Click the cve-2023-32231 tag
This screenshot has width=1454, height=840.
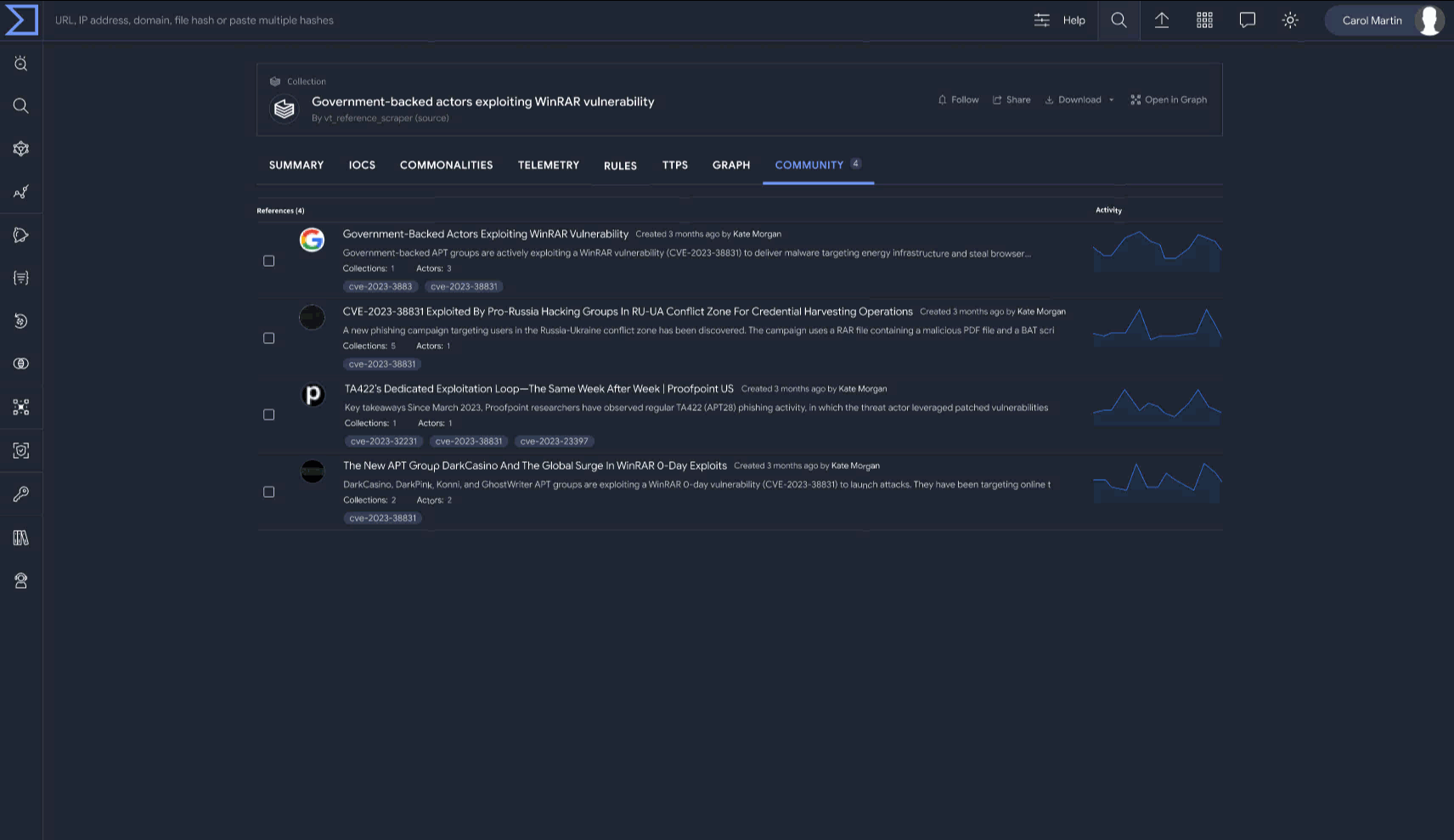click(x=384, y=442)
